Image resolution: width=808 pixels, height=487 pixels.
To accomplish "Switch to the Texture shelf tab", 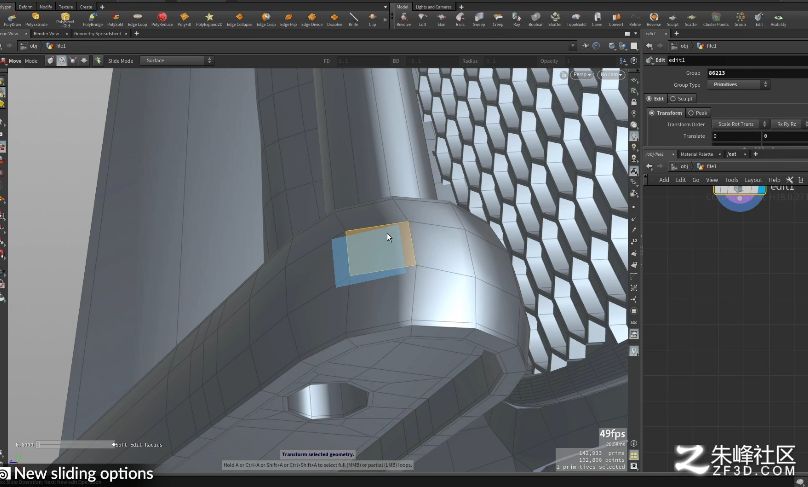I will pyautogui.click(x=65, y=7).
